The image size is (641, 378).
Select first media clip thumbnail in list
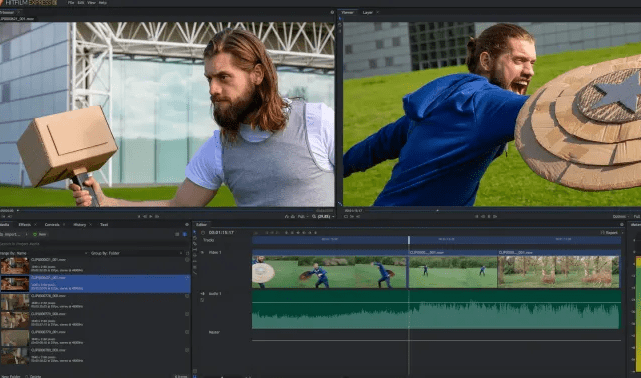(14, 265)
